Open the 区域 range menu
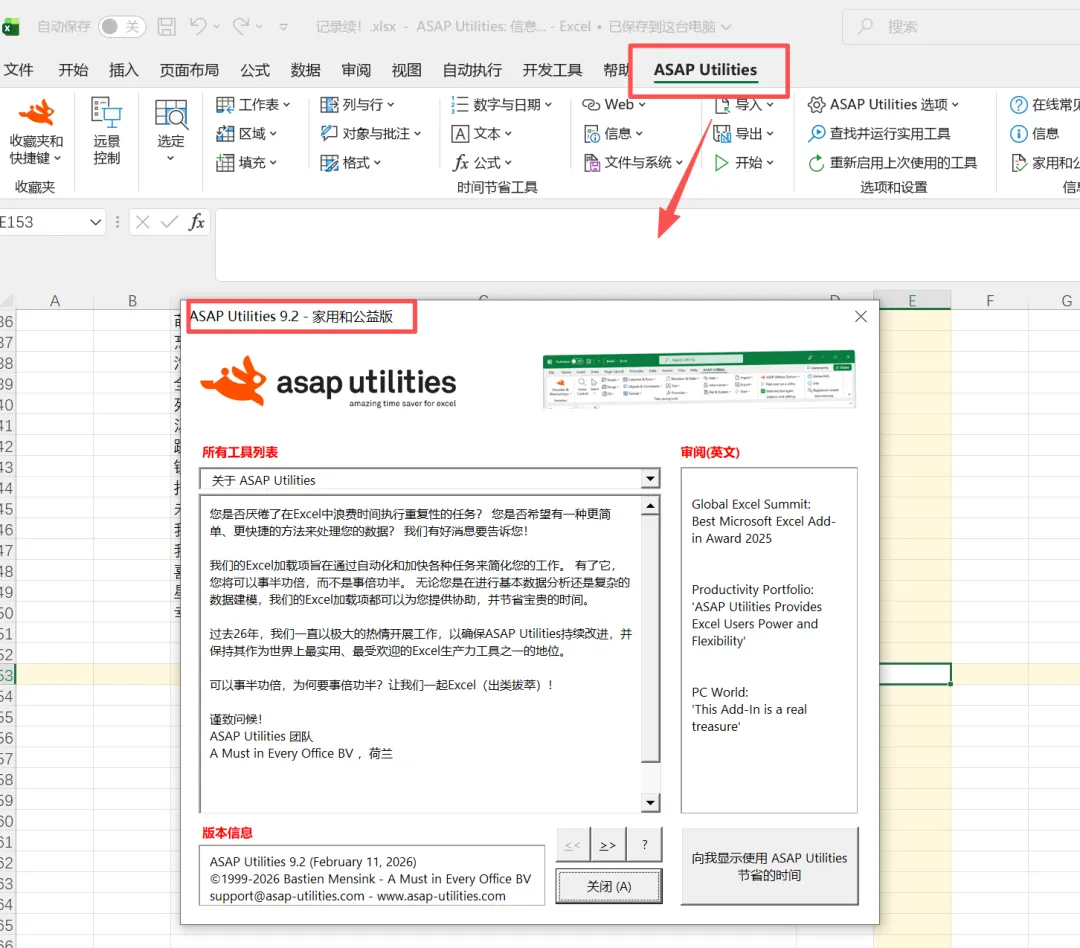Screen dimensions: 1080x948 tap(246, 134)
